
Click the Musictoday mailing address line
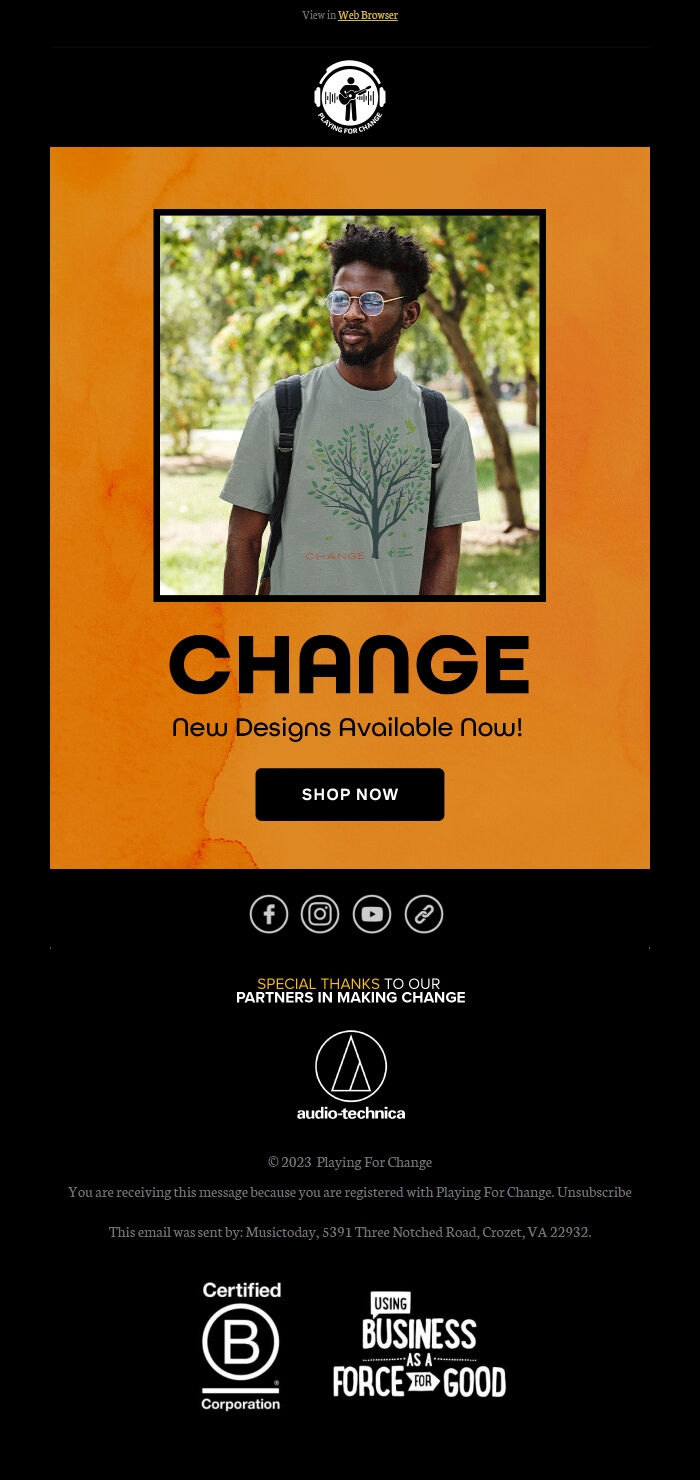(x=350, y=1232)
